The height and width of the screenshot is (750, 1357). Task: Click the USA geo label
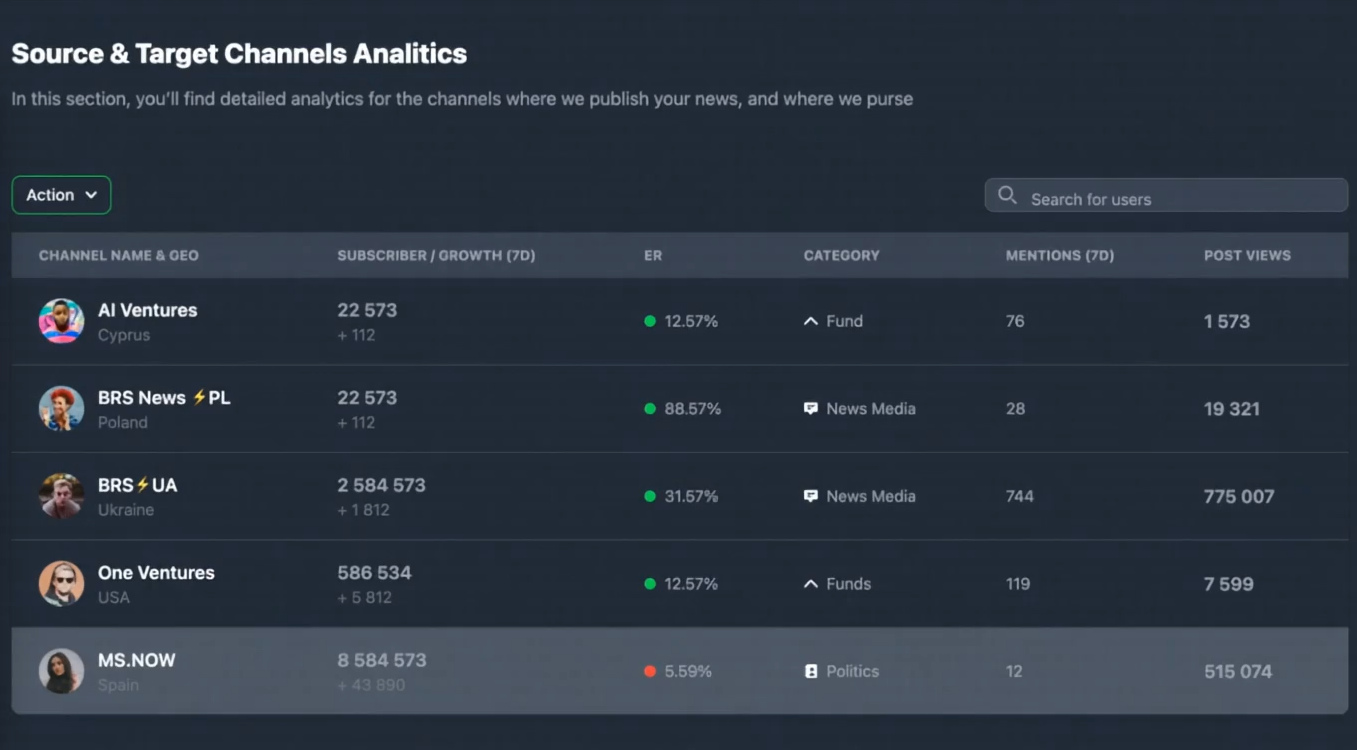[114, 597]
